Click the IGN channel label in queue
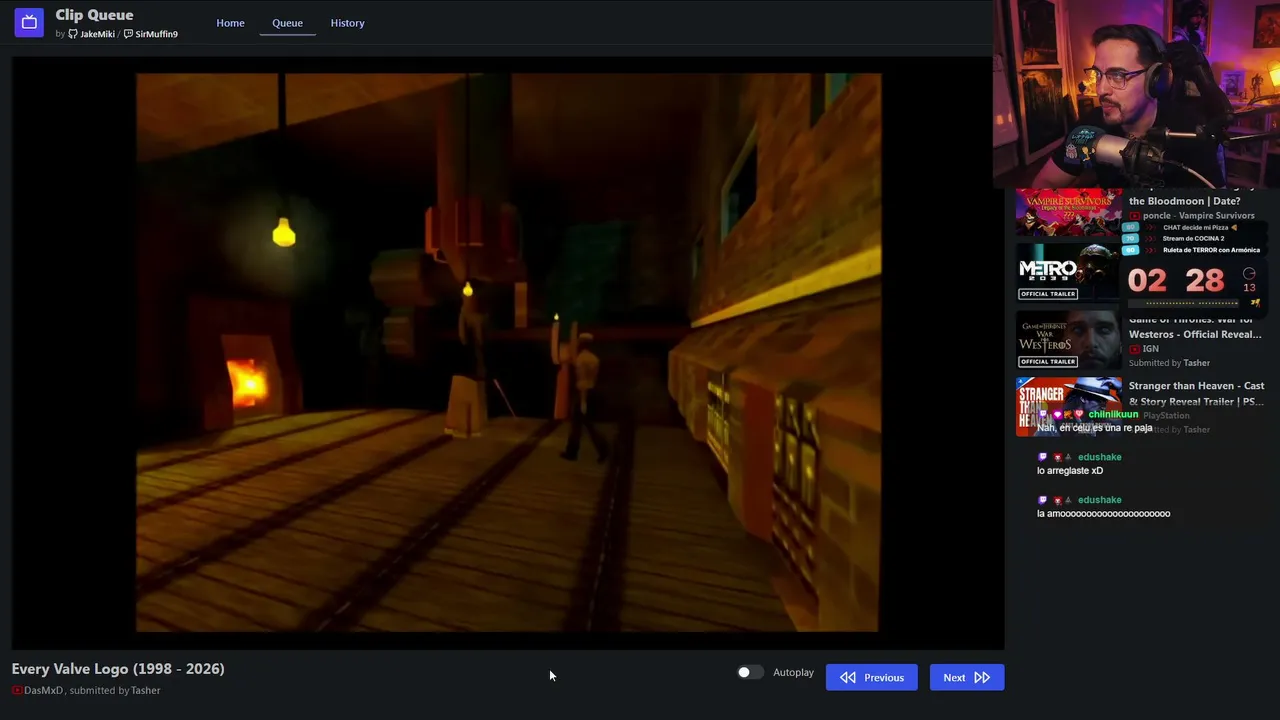Viewport: 1280px width, 720px height. 1150,349
